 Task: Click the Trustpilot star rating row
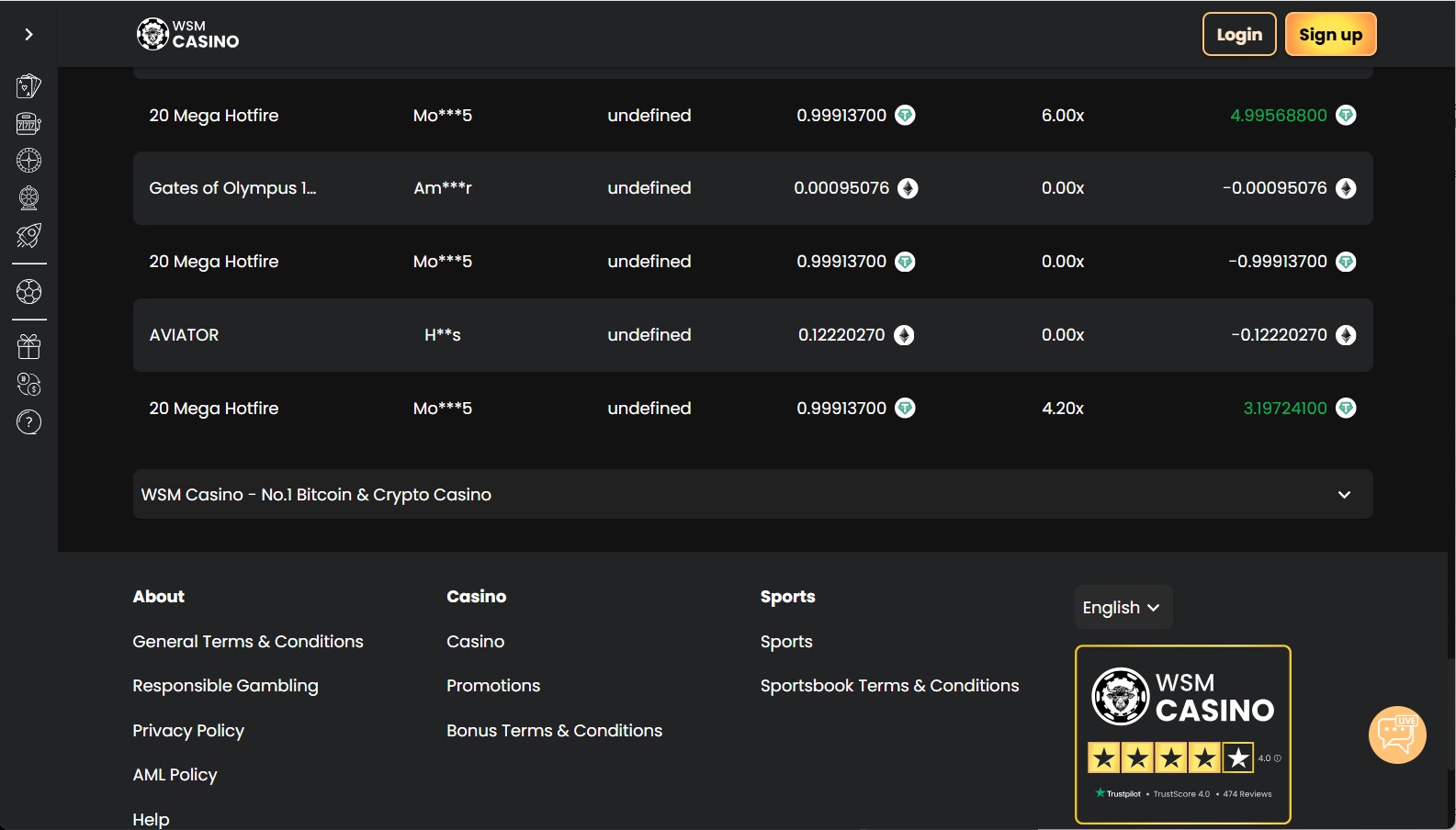click(1170, 757)
